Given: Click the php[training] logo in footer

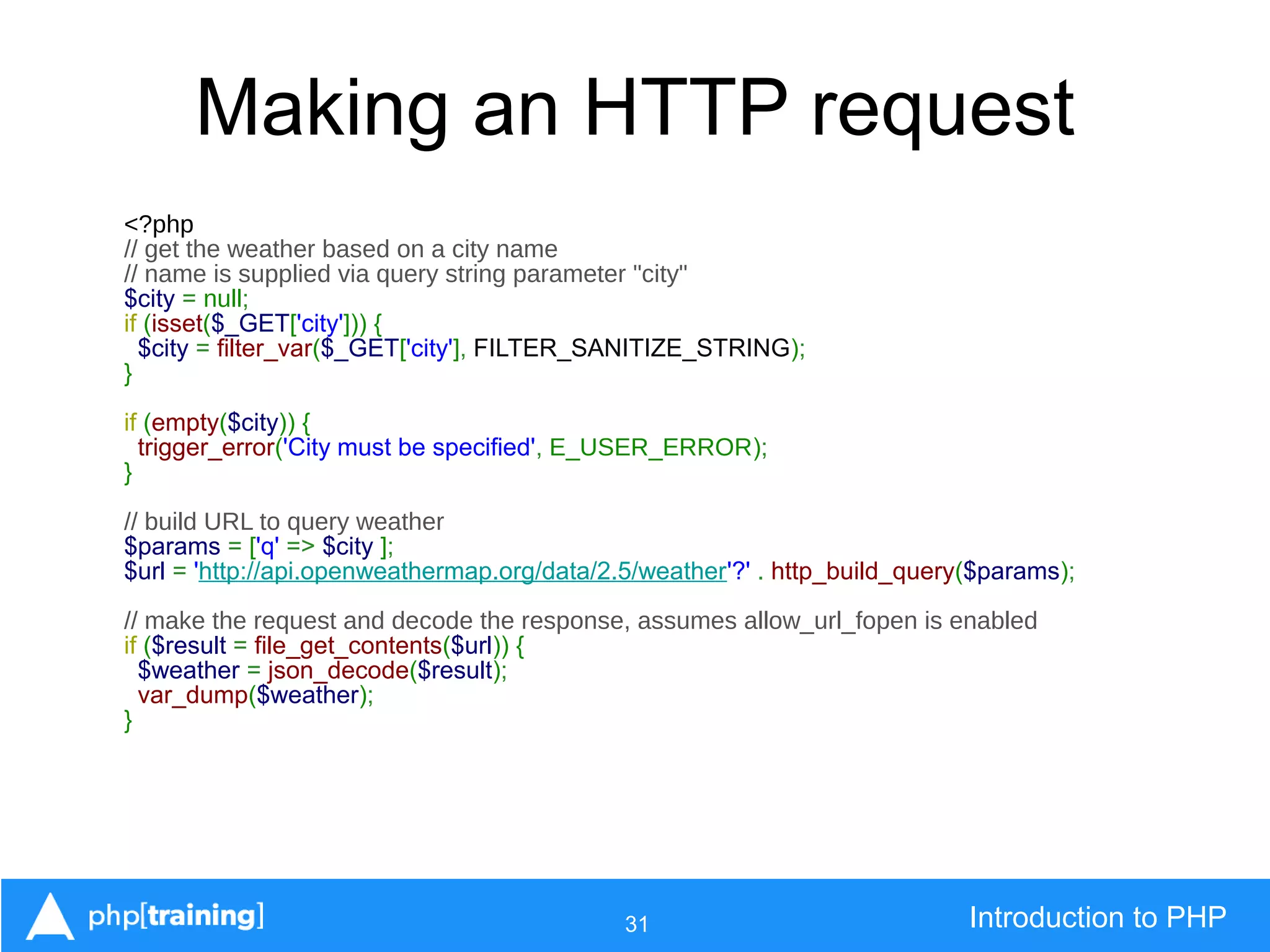Looking at the screenshot, I should (x=145, y=917).
